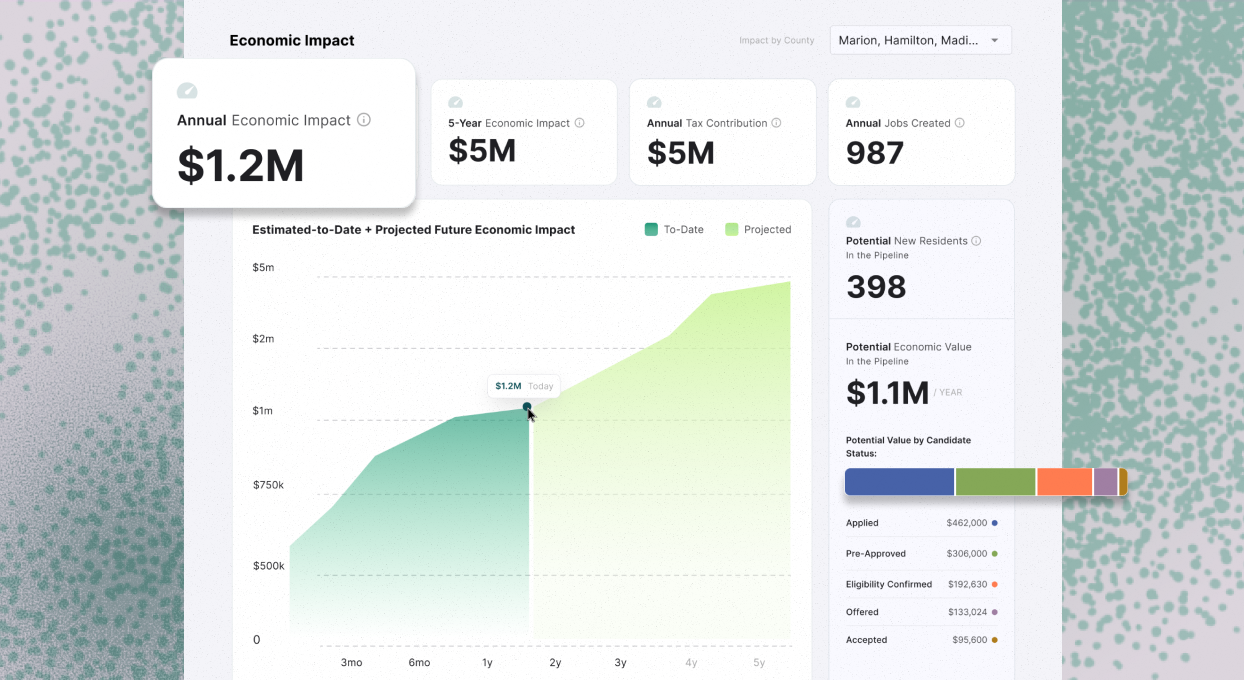This screenshot has height=680, width=1244.
Task: Click the Accepted $95,600 row
Action: [921, 640]
